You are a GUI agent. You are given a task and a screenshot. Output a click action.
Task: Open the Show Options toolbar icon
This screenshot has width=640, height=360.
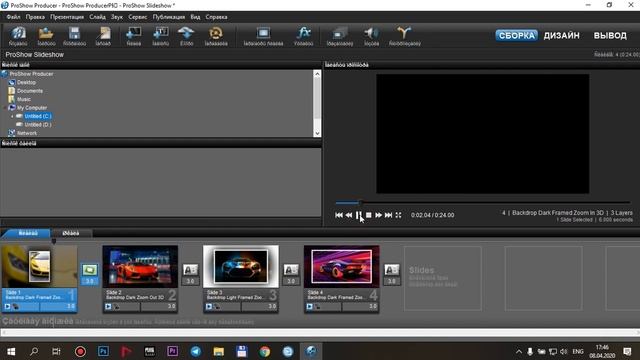(x=340, y=36)
